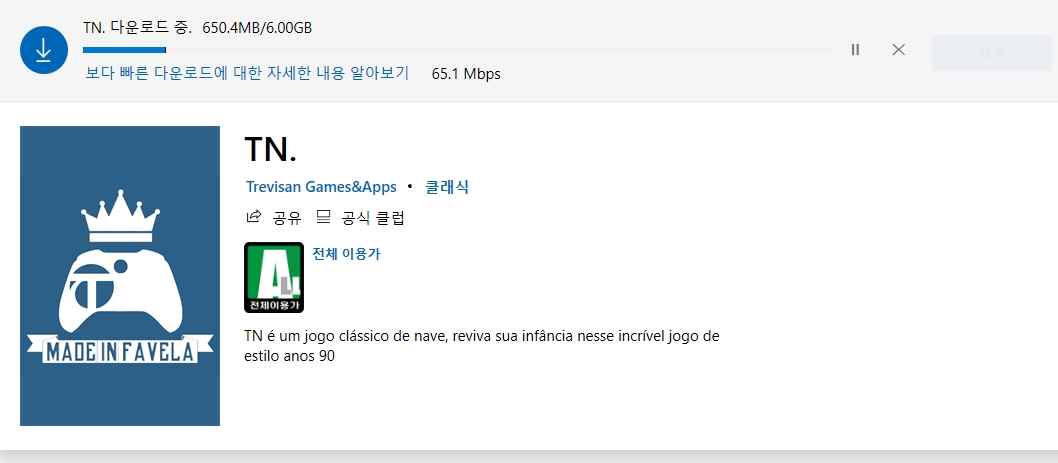
Task: Click the 전체이용가 rating badge image
Action: click(274, 277)
